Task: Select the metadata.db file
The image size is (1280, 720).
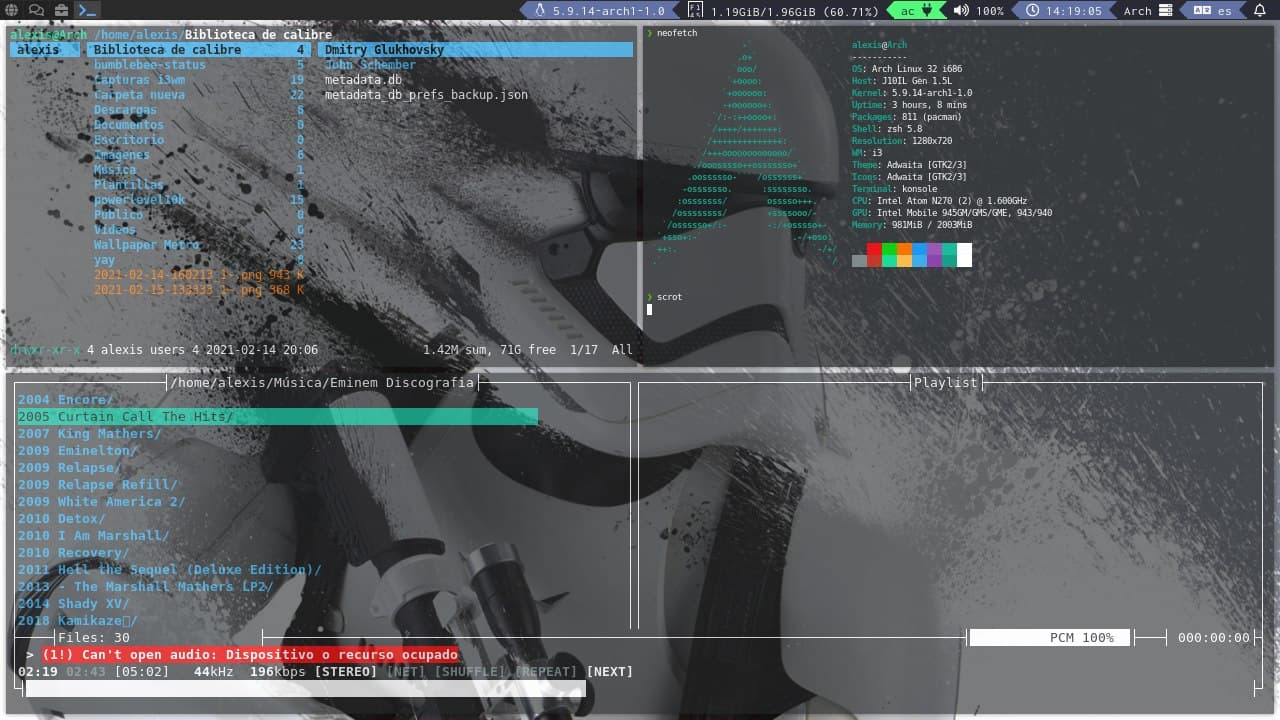Action: coord(363,80)
